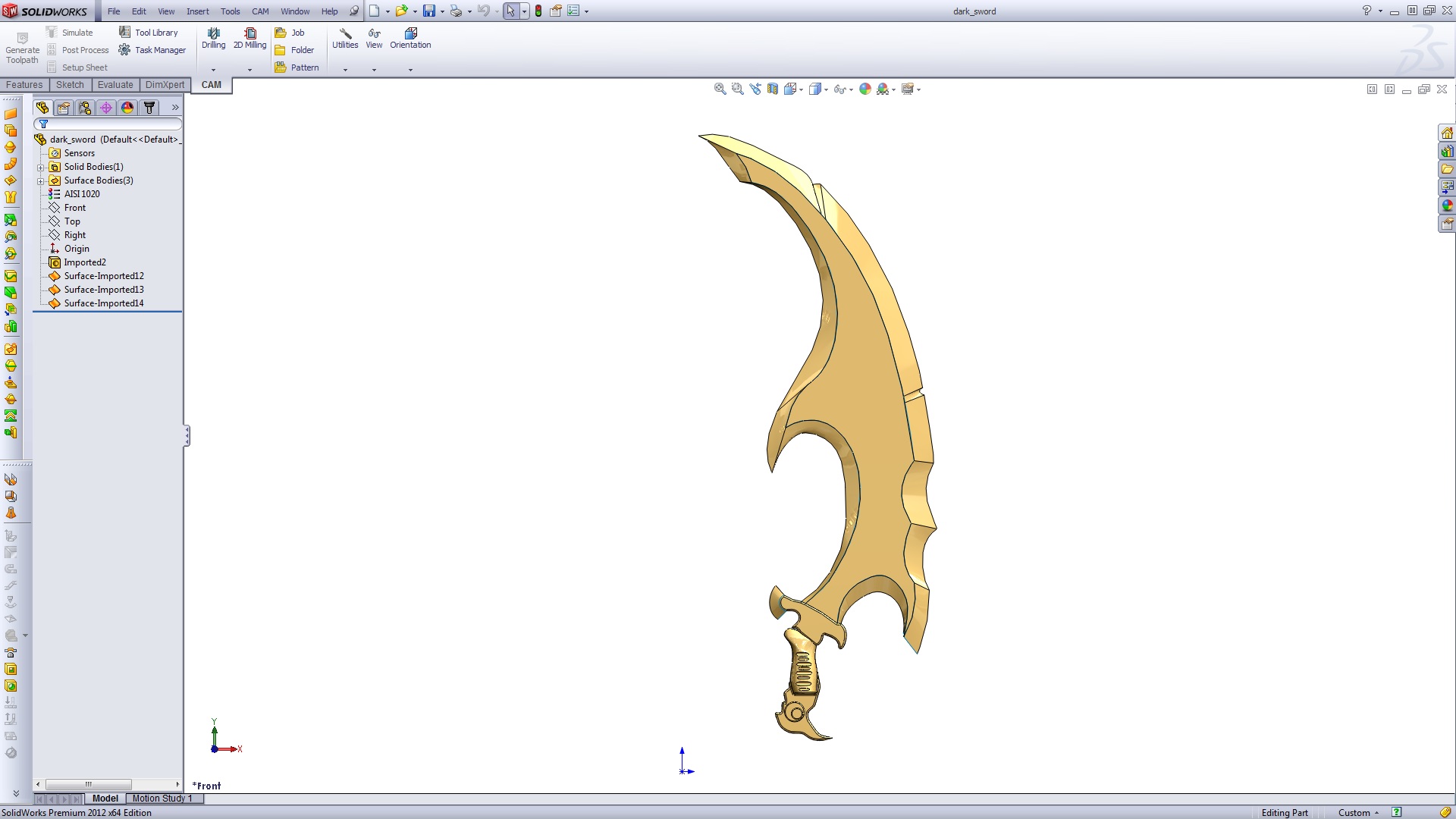The width and height of the screenshot is (1456, 819).
Task: Click the Open file icon
Action: point(401,11)
